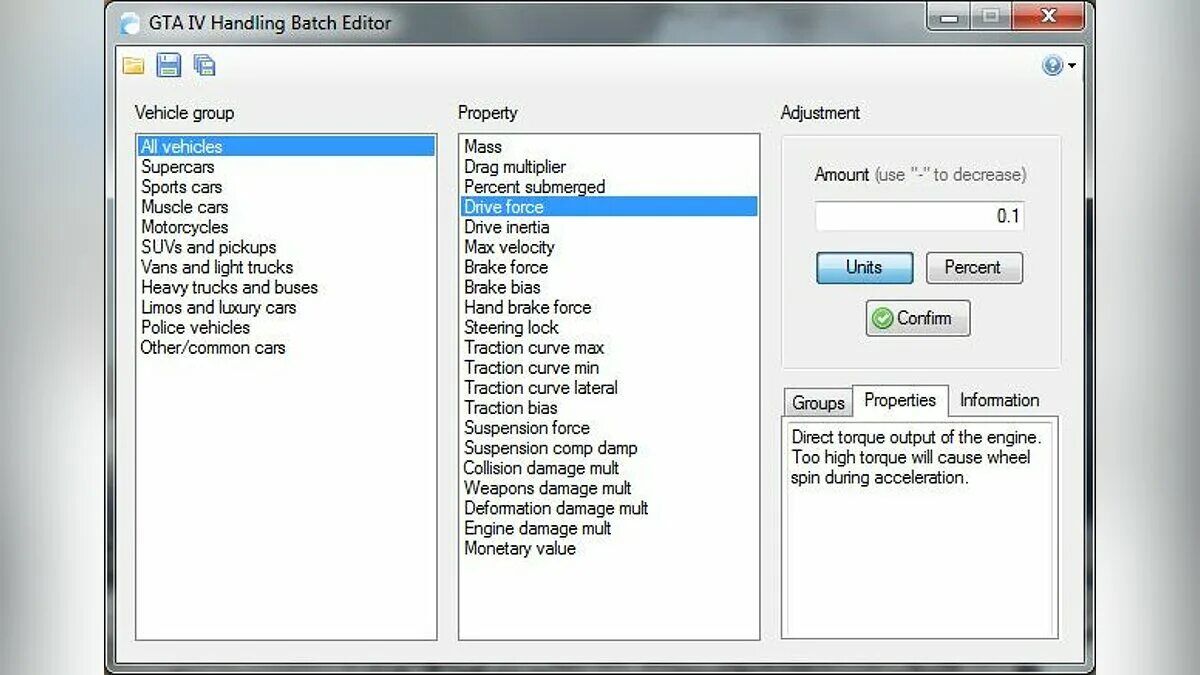Select the Drag multiplier property
Screen dimensions: 1200x675
(x=609, y=167)
